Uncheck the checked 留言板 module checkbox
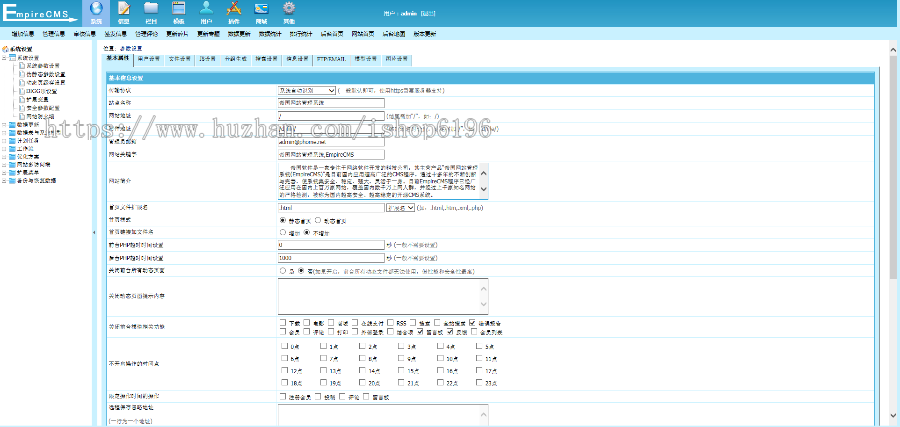 421,332
